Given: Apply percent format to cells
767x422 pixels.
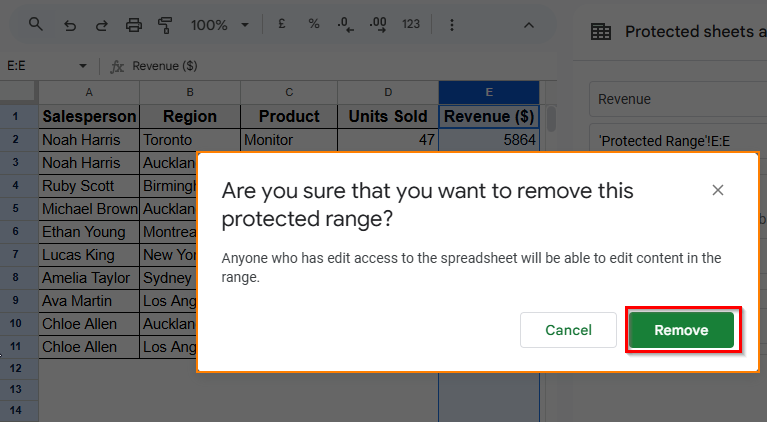Looking at the screenshot, I should (314, 24).
